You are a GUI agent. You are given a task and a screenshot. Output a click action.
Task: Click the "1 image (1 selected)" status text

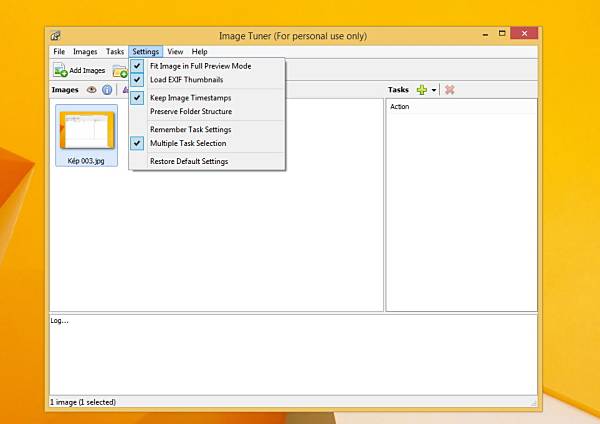click(x=83, y=402)
